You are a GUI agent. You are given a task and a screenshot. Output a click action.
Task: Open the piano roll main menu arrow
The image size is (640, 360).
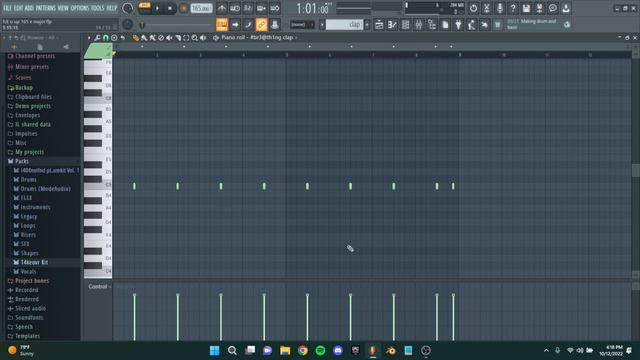click(x=89, y=38)
